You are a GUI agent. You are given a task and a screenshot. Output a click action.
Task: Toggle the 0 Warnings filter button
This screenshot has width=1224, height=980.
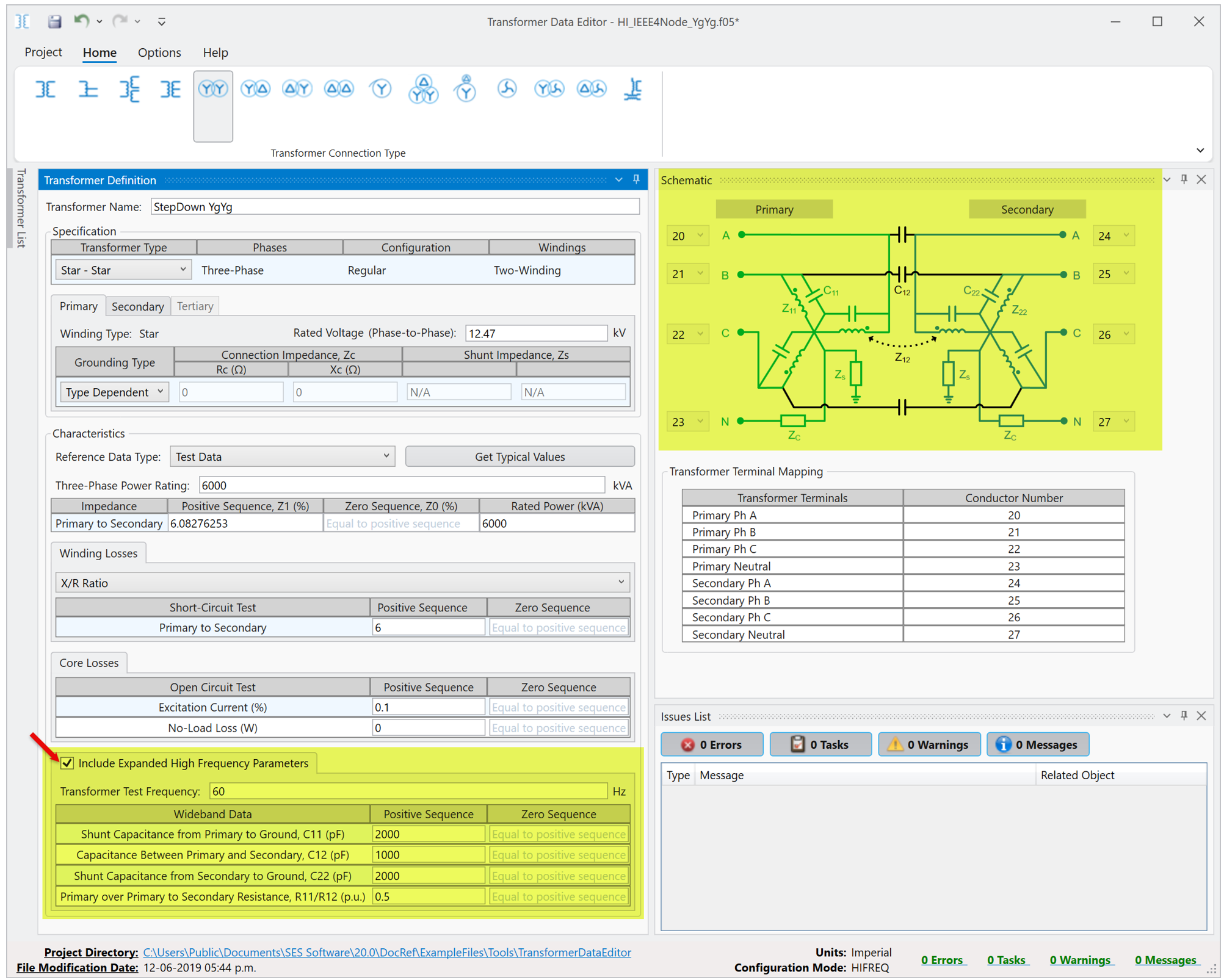point(929,744)
